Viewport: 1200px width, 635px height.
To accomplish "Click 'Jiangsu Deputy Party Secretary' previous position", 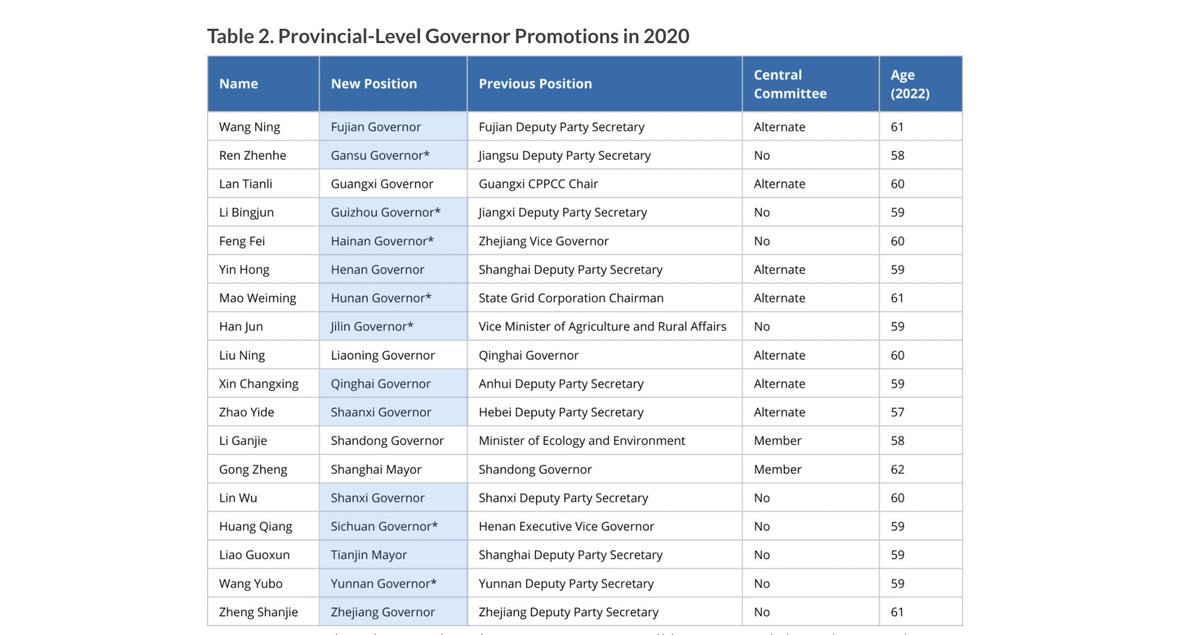I will tap(565, 155).
